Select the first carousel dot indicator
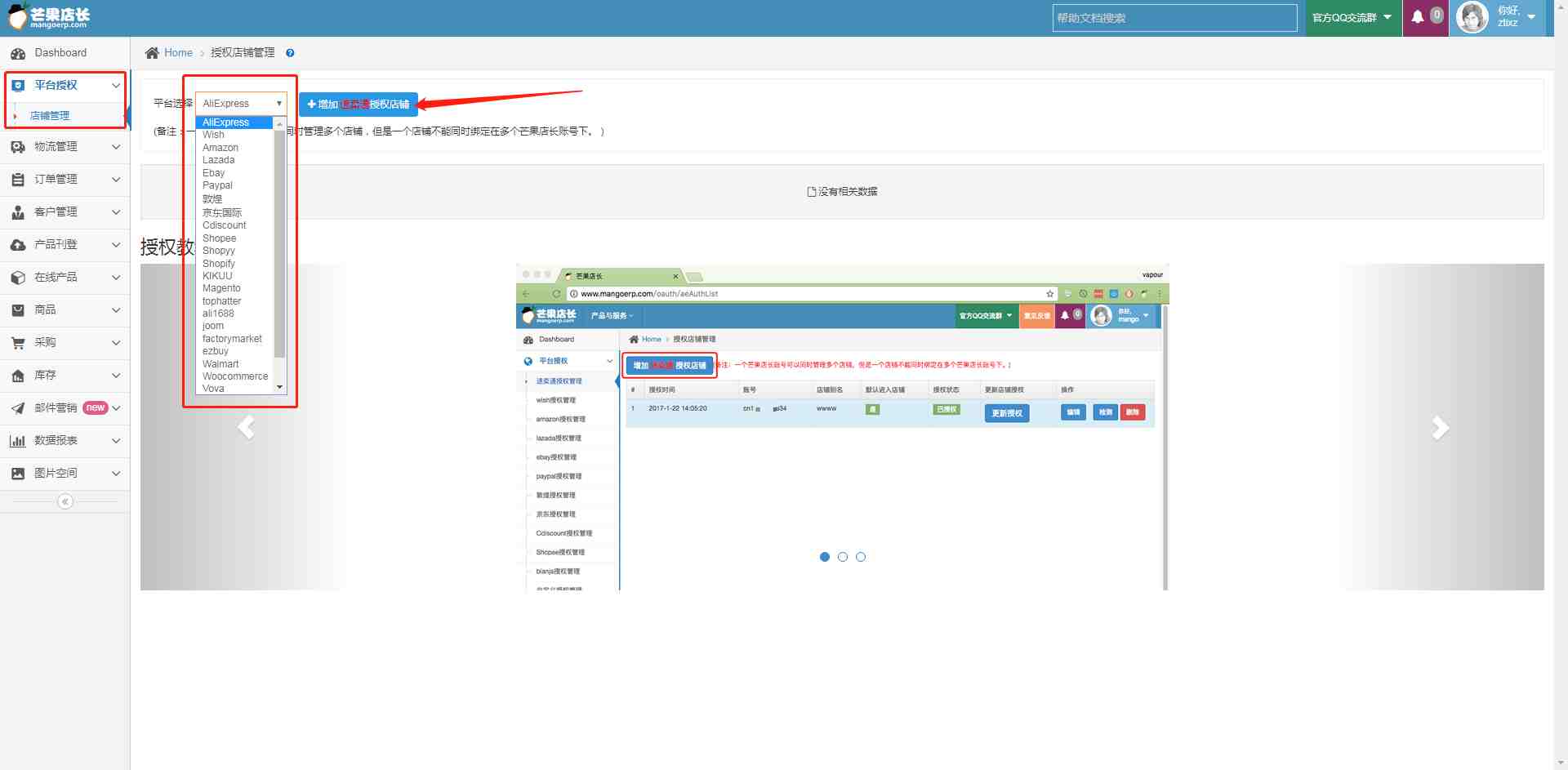The width and height of the screenshot is (1568, 770). (825, 557)
